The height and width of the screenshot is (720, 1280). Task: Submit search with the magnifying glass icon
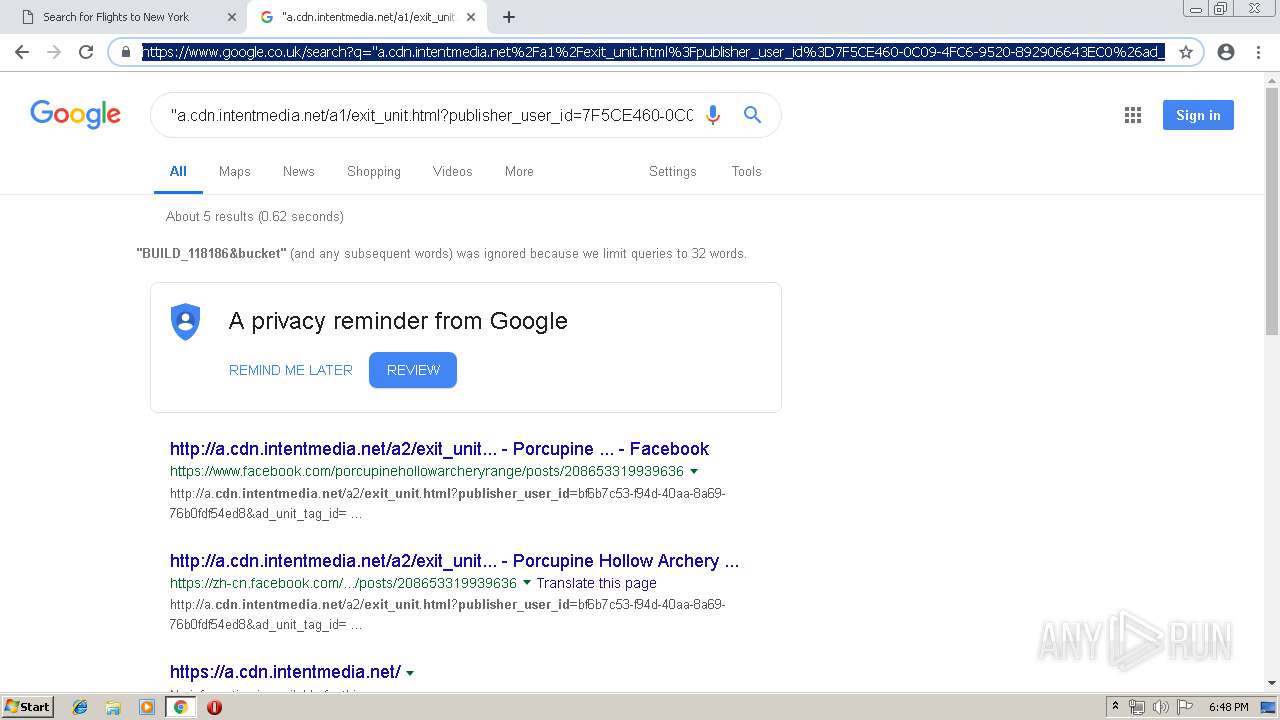tap(753, 115)
